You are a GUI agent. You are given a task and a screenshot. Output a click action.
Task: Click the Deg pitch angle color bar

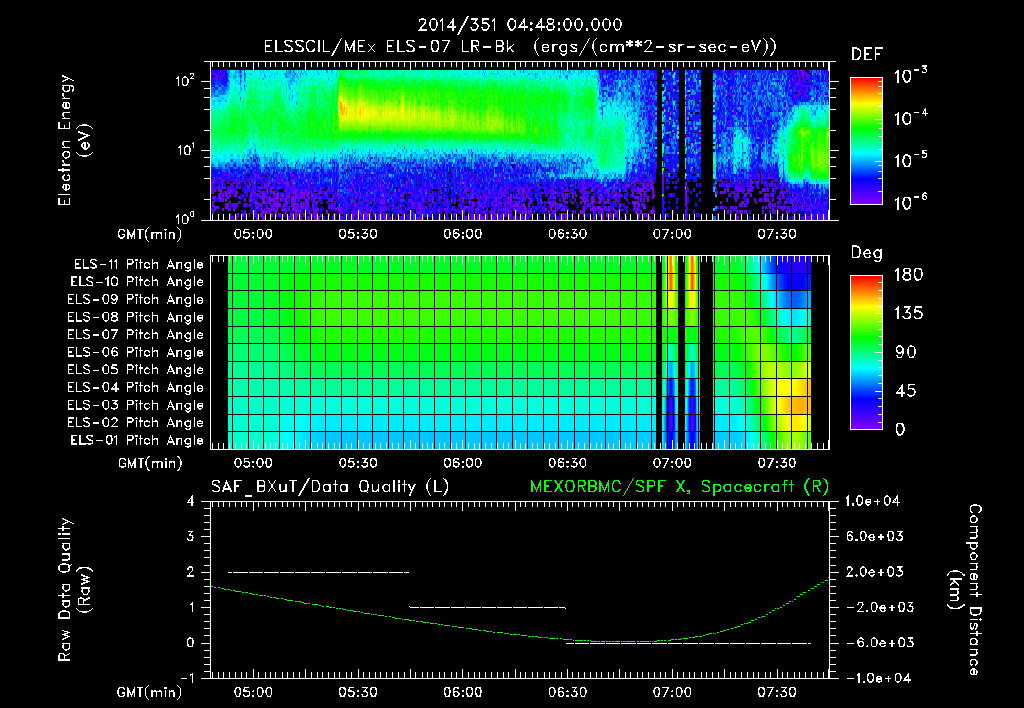tap(866, 353)
